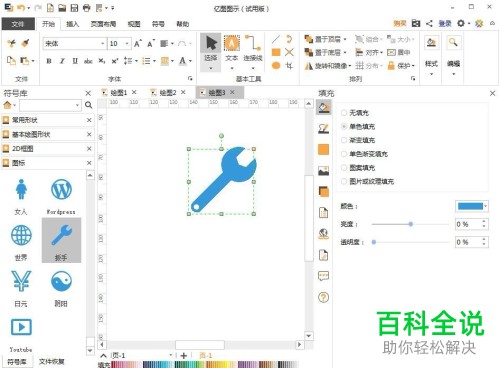Open the hyperlink globe icon in right sidebar
The height and width of the screenshot is (368, 500).
click(x=323, y=234)
